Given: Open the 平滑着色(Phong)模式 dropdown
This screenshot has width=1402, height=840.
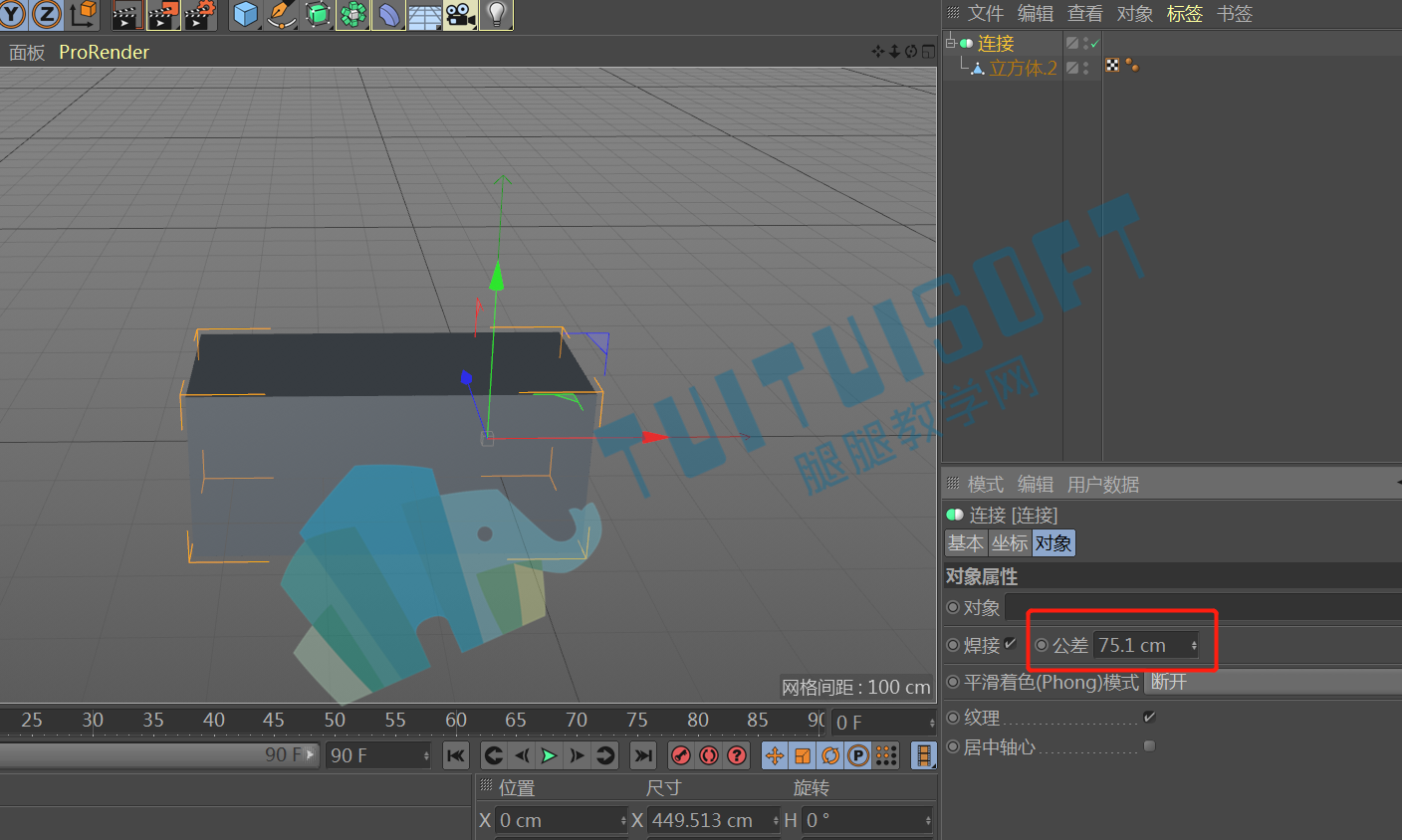Looking at the screenshot, I should [1274, 682].
